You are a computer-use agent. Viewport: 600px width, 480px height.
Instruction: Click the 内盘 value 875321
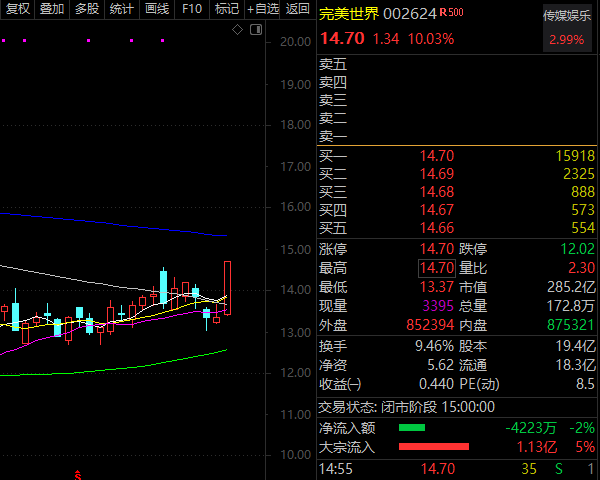click(x=571, y=325)
